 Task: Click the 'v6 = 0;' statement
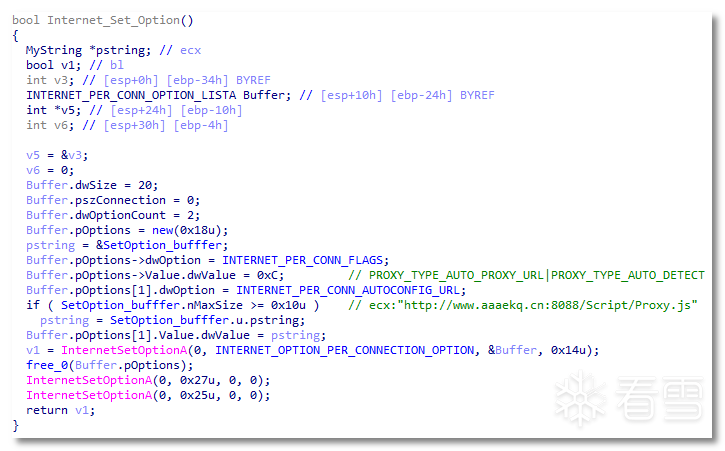pos(50,170)
